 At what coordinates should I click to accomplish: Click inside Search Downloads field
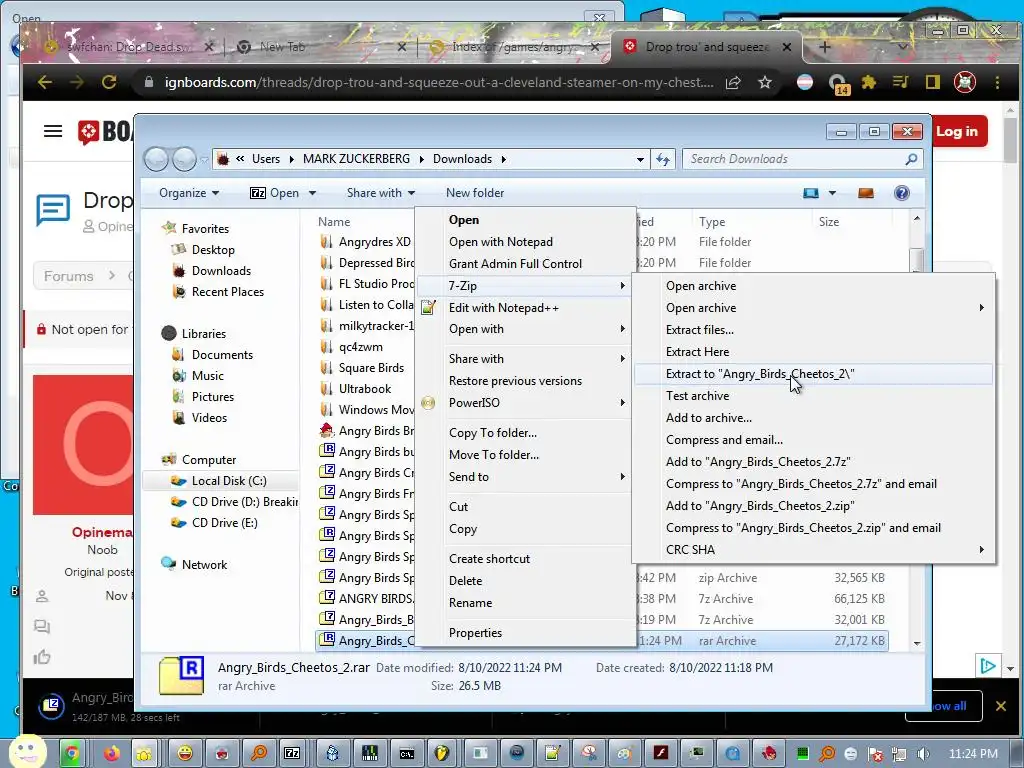(x=803, y=159)
